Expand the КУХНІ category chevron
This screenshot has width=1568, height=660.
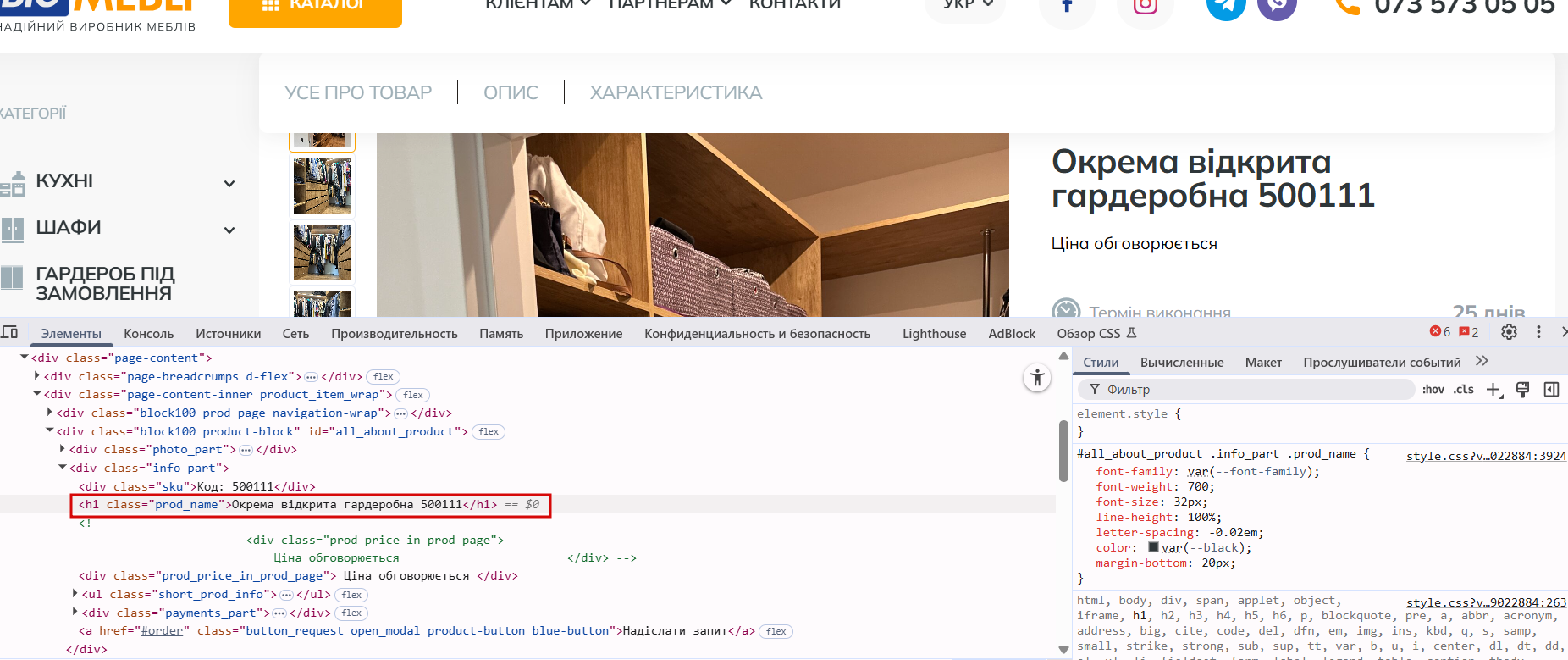(x=229, y=184)
